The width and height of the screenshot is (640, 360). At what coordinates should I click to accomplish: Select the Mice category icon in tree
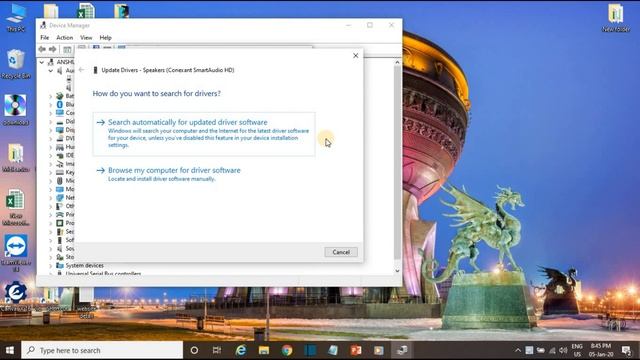tap(60, 180)
